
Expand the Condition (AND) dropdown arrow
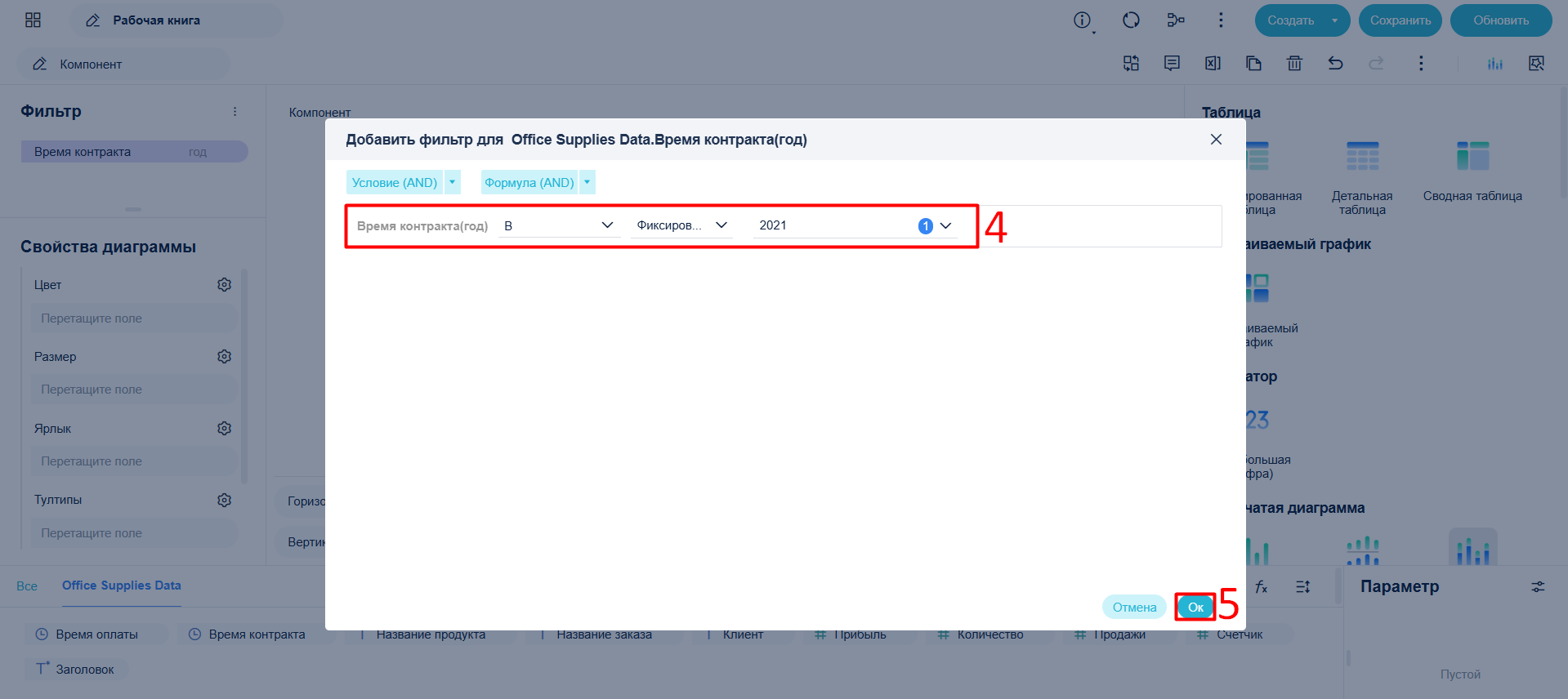pyautogui.click(x=453, y=182)
